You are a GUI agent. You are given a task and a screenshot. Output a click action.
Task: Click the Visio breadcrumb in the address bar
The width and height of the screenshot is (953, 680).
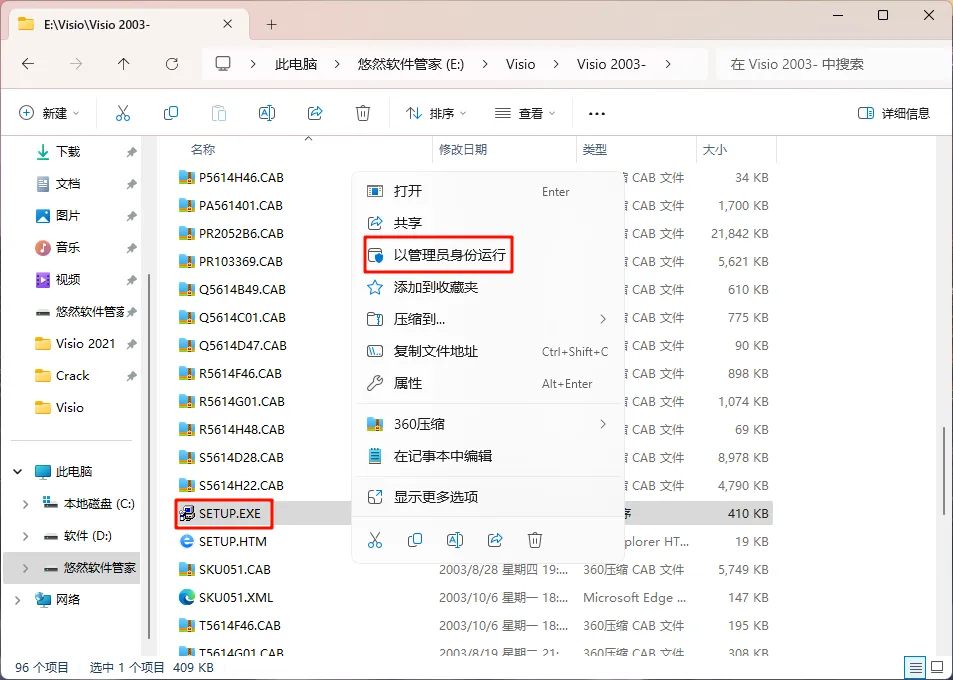pyautogui.click(x=520, y=64)
